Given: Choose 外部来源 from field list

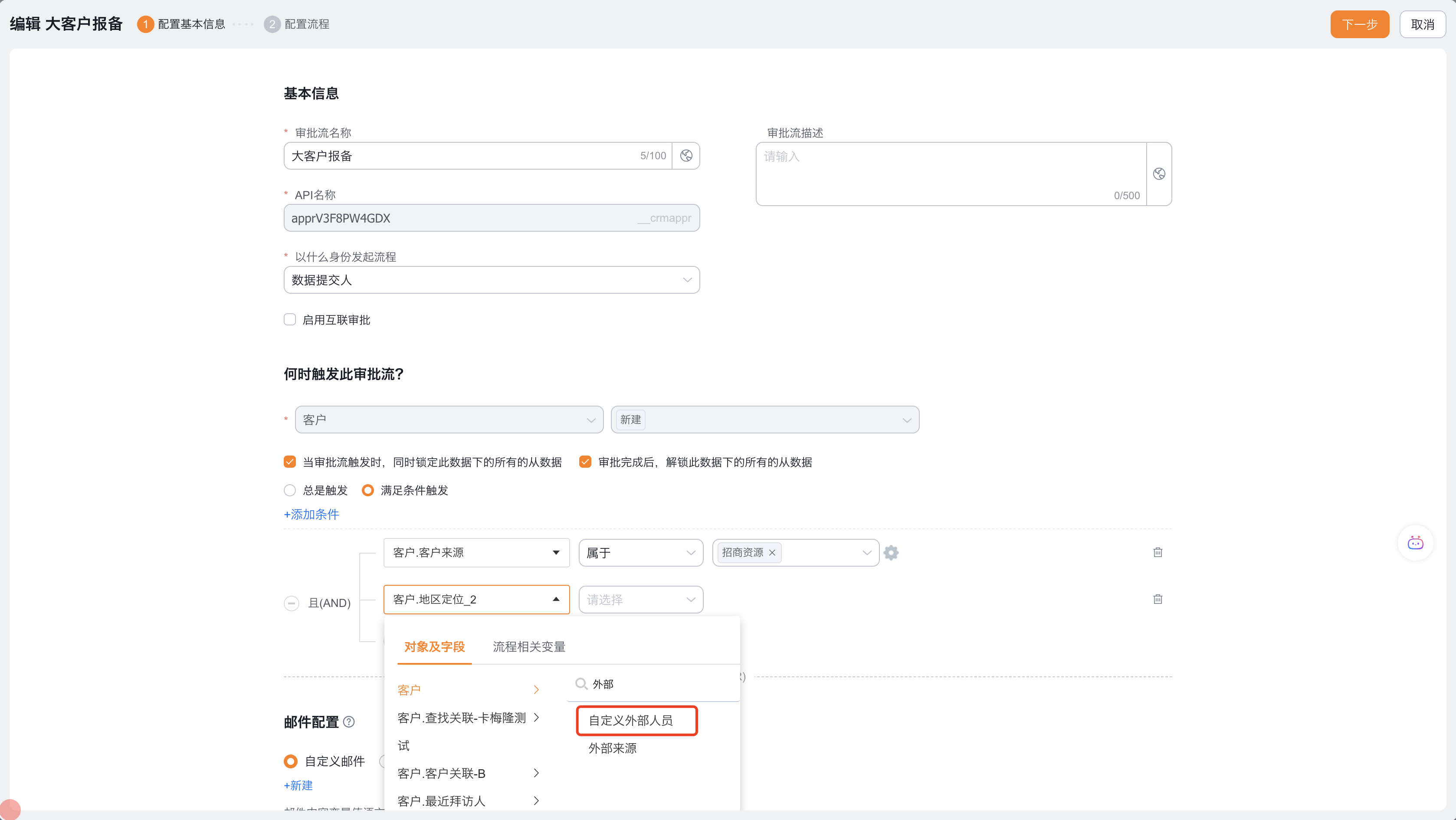Looking at the screenshot, I should pos(612,748).
